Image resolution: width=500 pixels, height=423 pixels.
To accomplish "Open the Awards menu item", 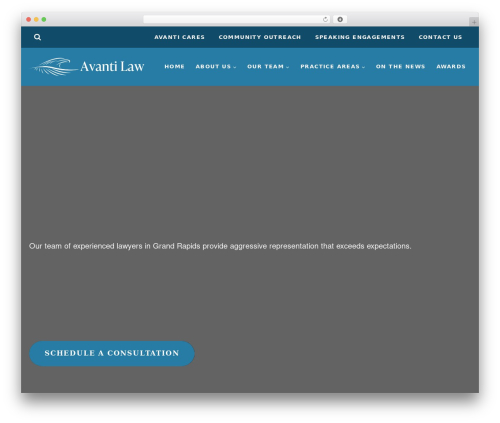I will tap(451, 66).
